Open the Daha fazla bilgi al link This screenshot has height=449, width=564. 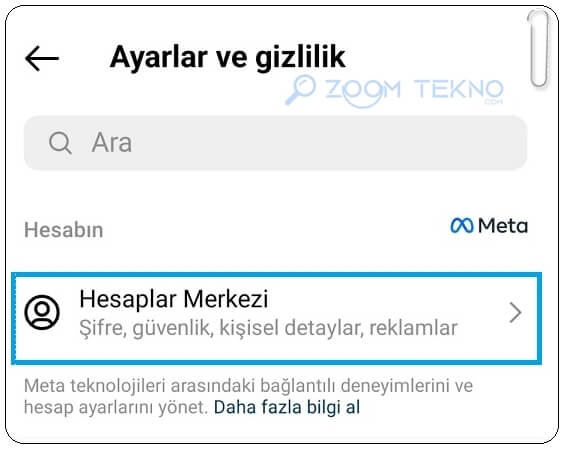pos(287,408)
